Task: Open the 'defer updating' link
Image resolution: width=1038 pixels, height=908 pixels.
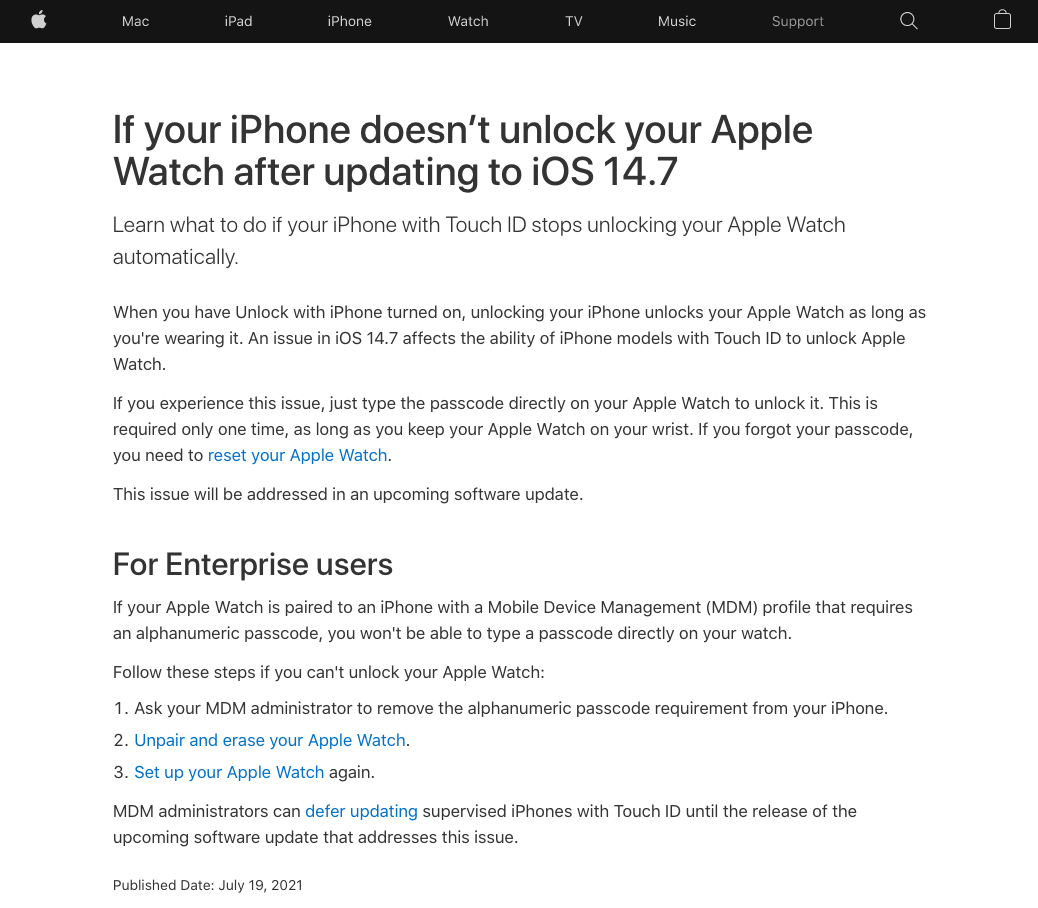Action: click(x=361, y=811)
